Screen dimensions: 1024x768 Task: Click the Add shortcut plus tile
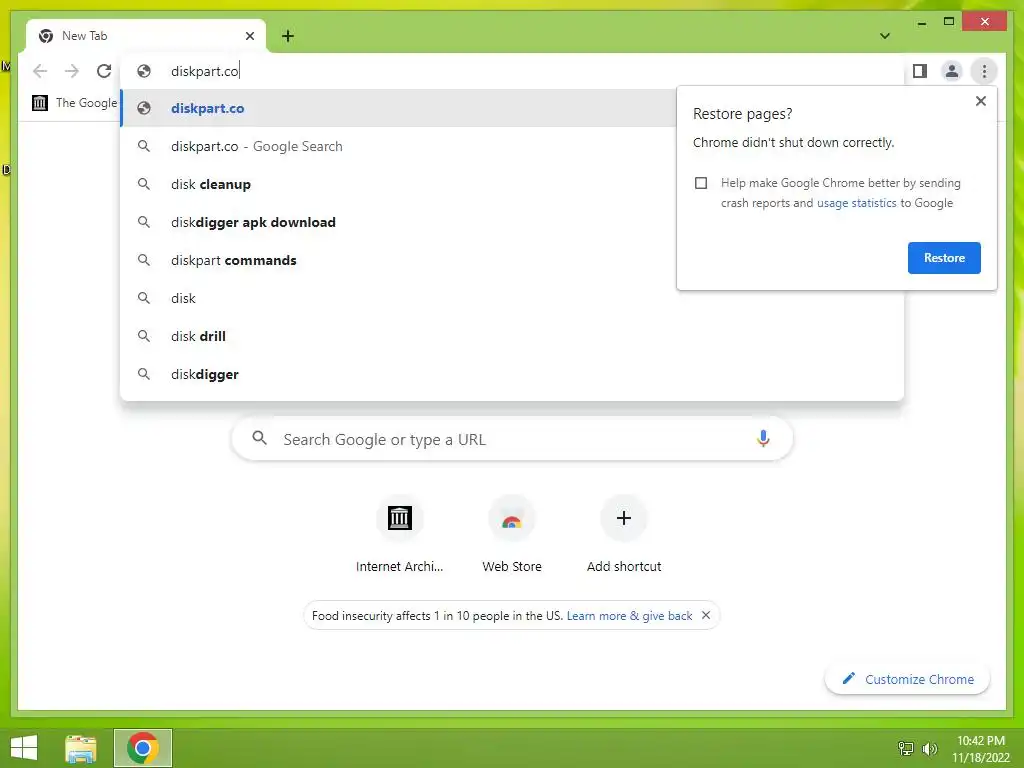tap(624, 534)
